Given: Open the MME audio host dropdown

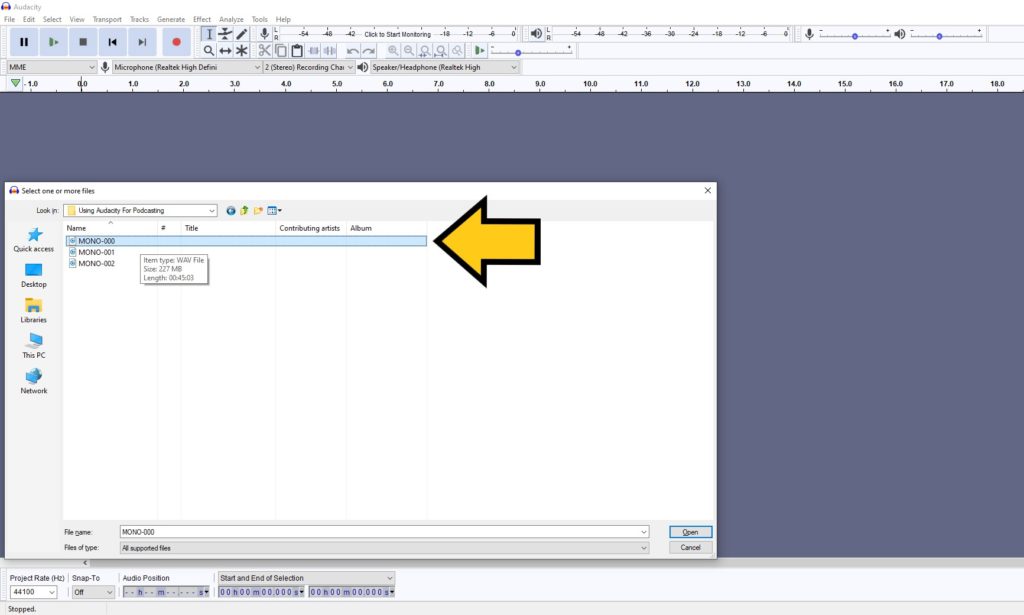Looking at the screenshot, I should coord(51,67).
